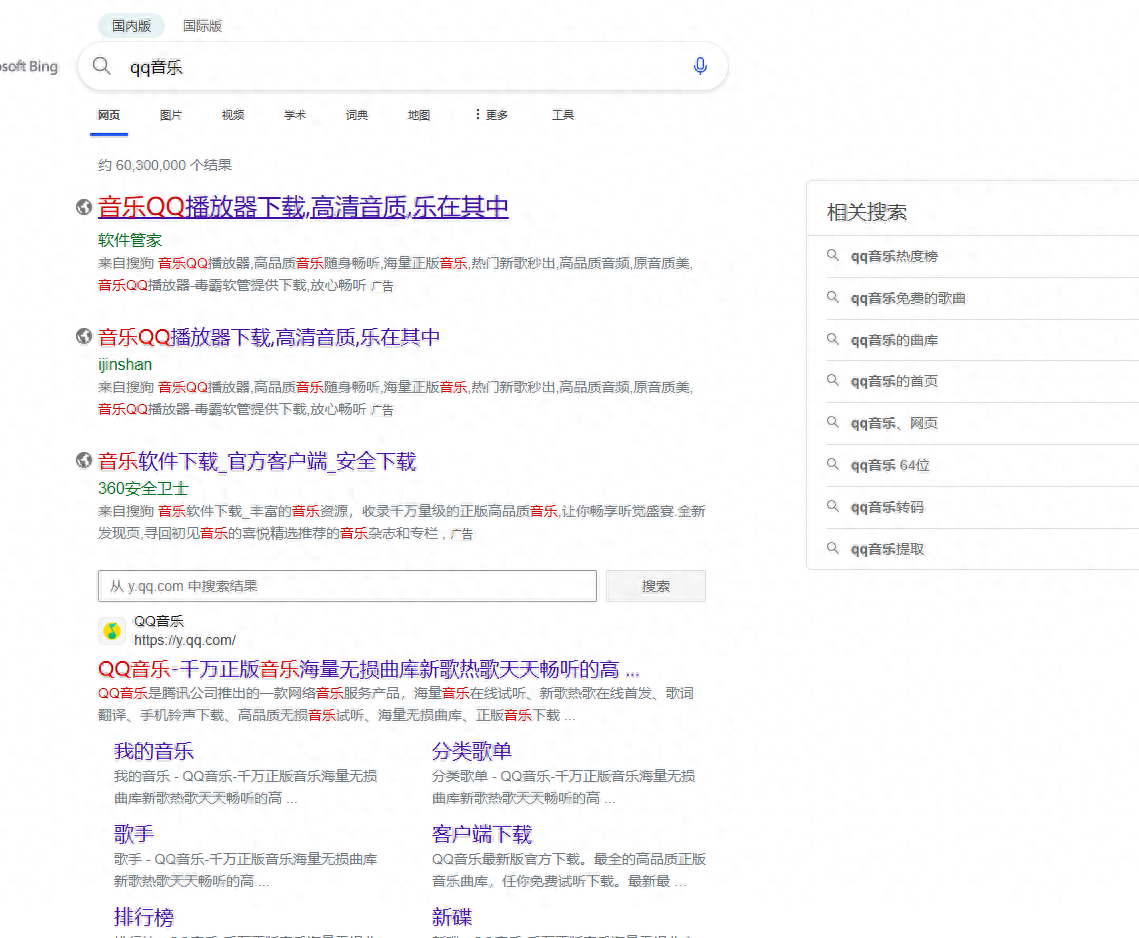Switch to the 视频 tab
This screenshot has height=938, width=1139.
[232, 114]
